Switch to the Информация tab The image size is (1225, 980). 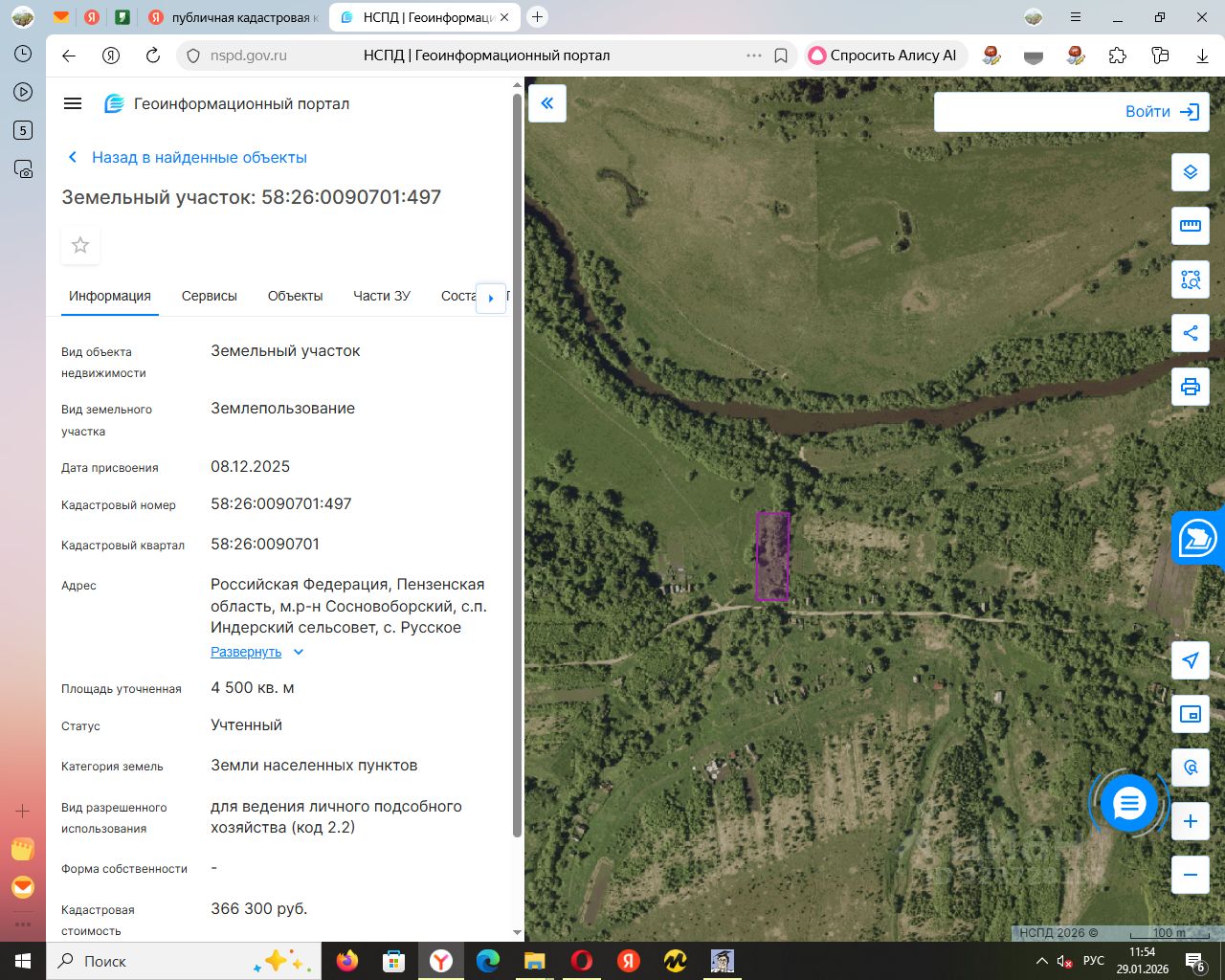point(110,296)
